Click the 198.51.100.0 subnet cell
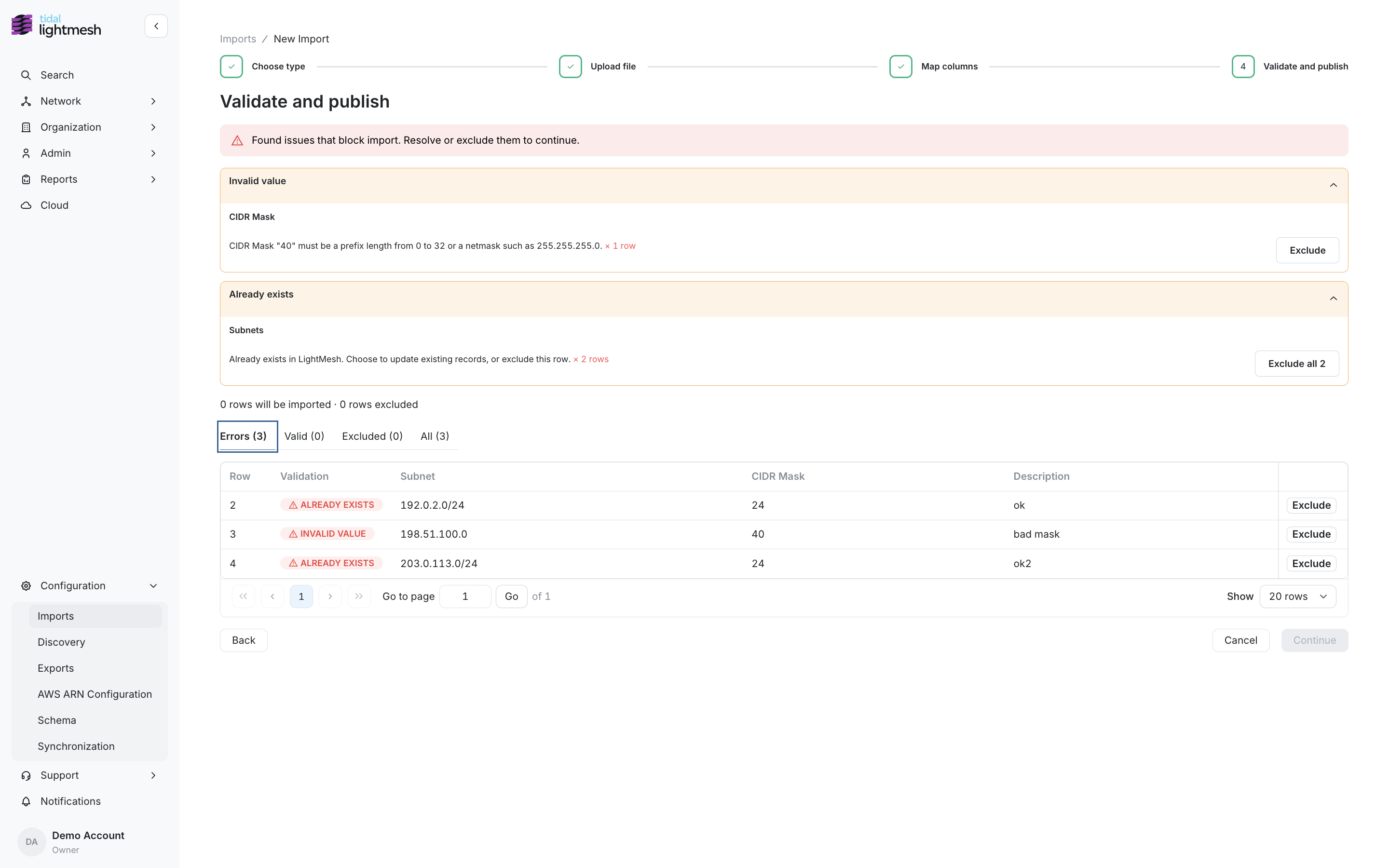The image size is (1389, 868). tap(434, 534)
